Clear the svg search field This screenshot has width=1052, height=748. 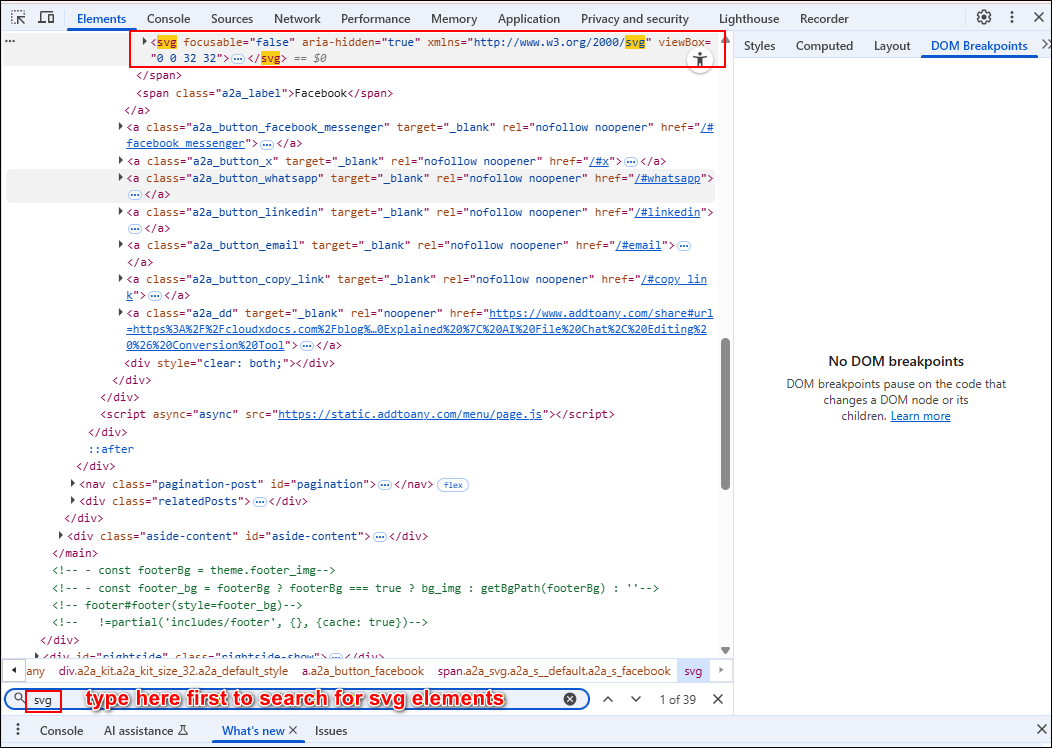(x=570, y=699)
